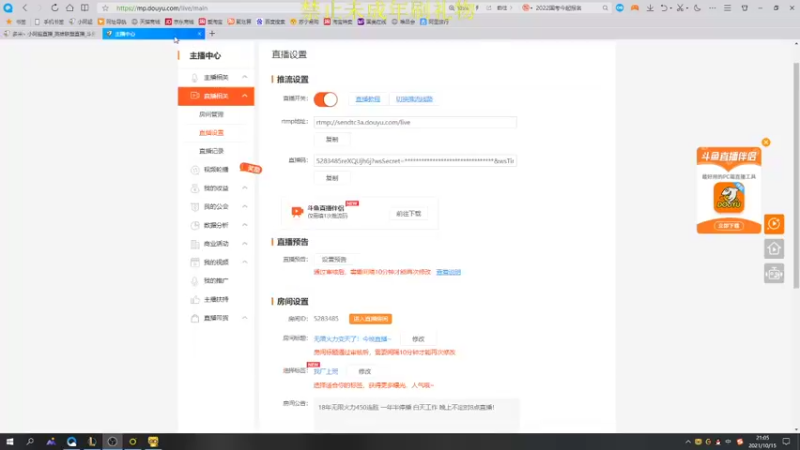
Task: Expand the 我的公会 section chevron
Action: click(244, 207)
